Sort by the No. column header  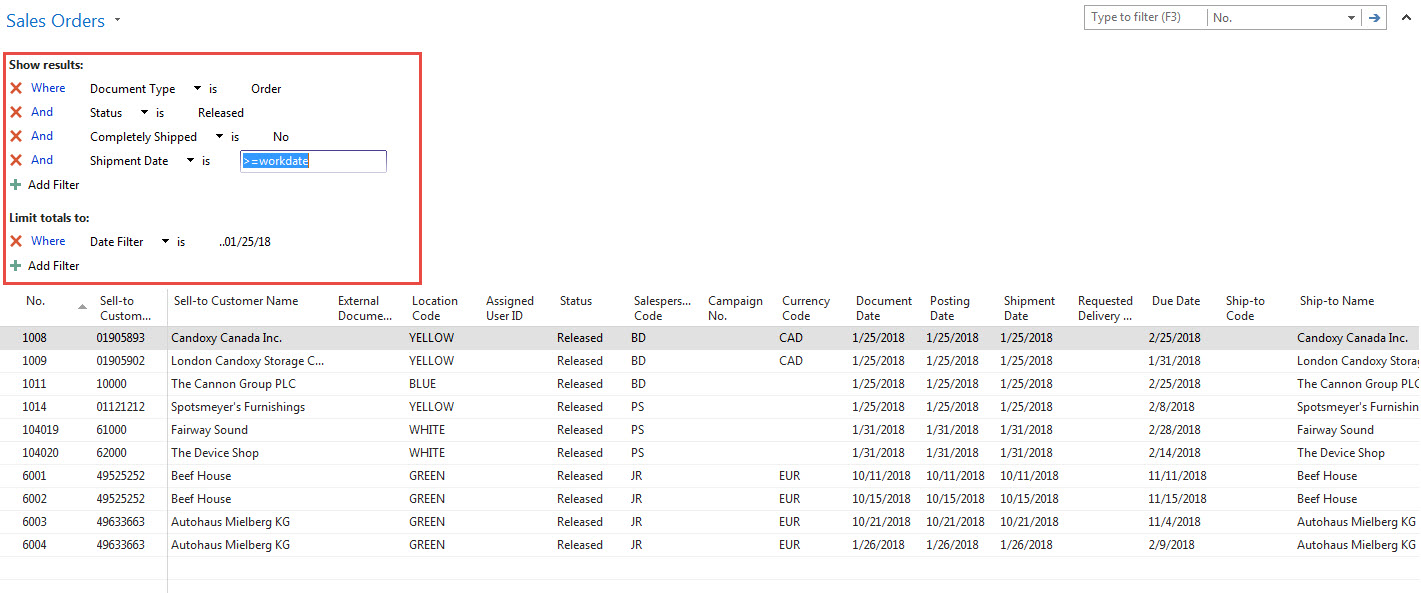point(36,301)
